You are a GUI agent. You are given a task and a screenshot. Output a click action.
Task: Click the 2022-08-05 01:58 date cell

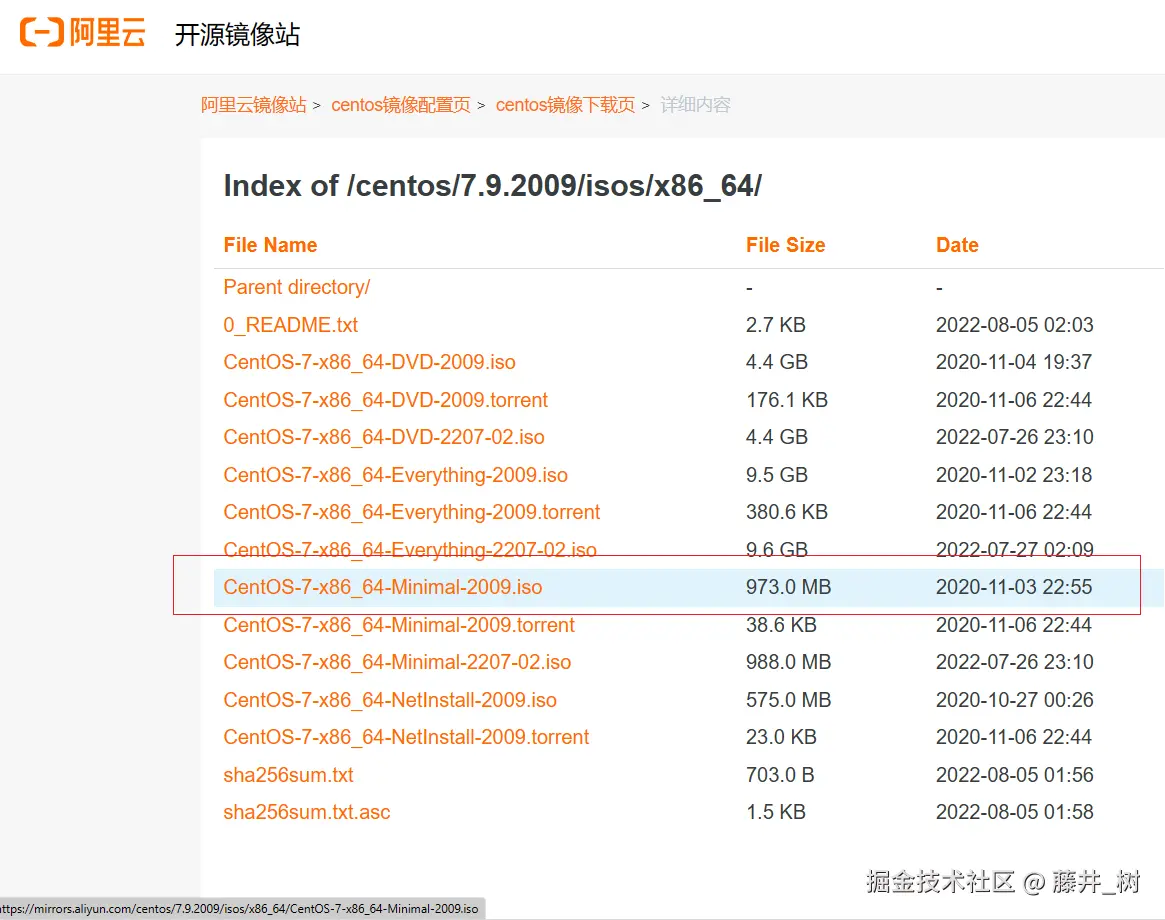(x=1015, y=812)
